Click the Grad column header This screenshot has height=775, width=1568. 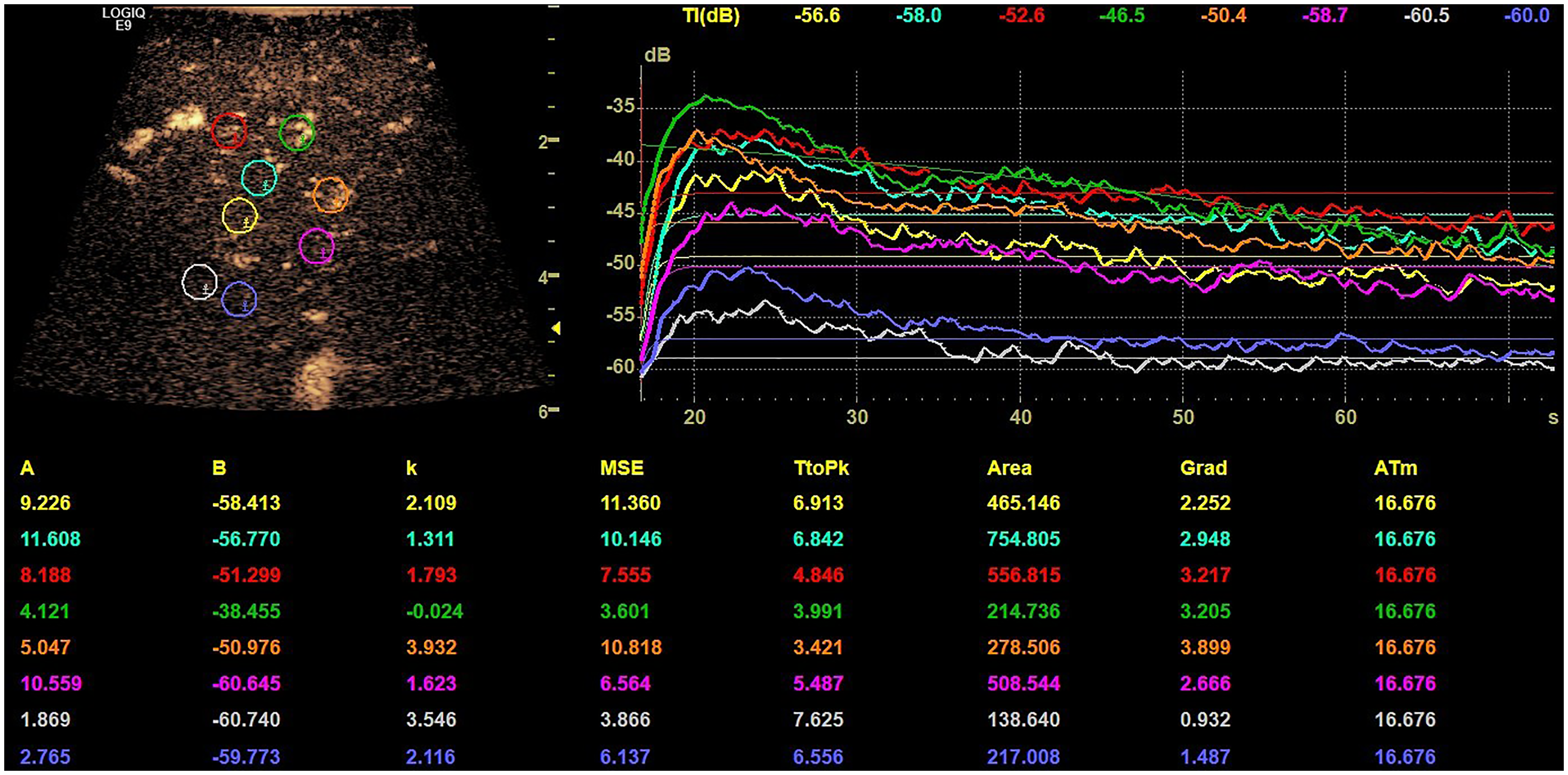[x=1203, y=468]
